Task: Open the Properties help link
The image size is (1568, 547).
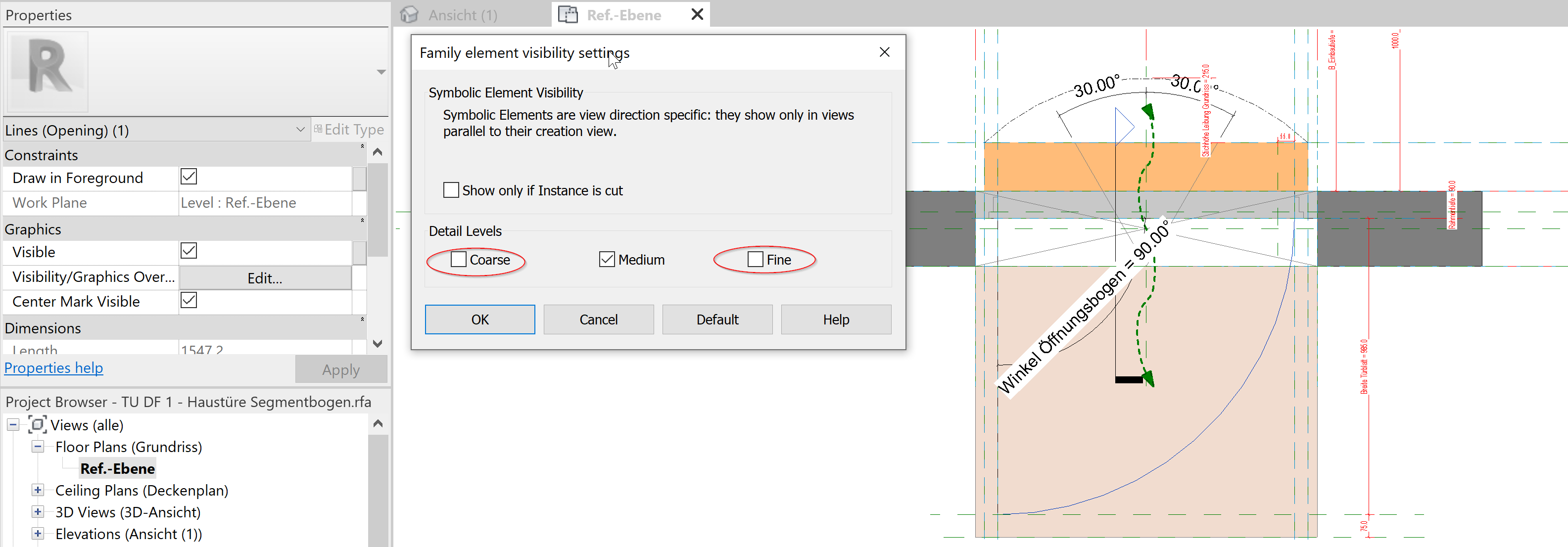Action: [53, 367]
